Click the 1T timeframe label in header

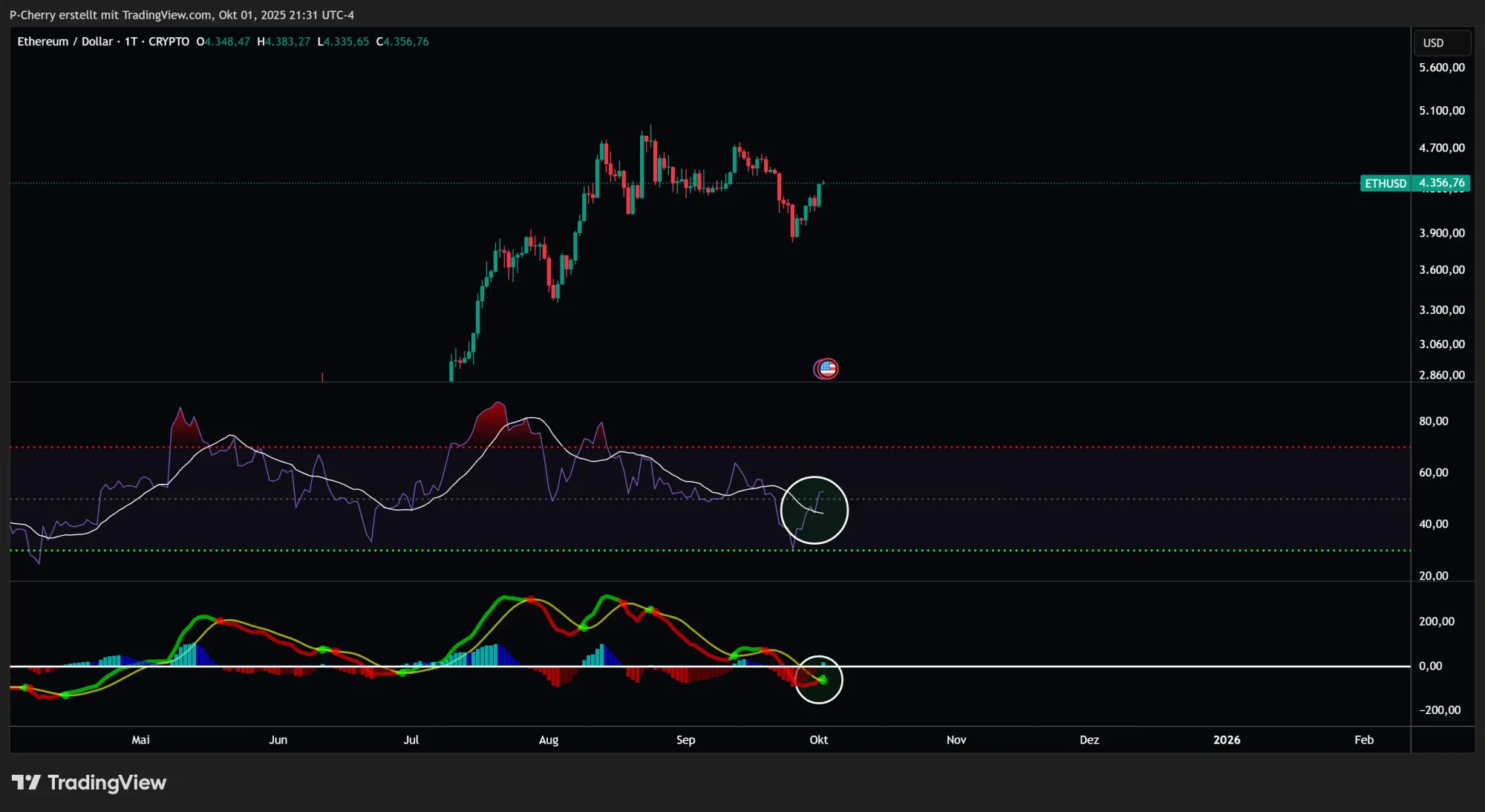pyautogui.click(x=131, y=42)
